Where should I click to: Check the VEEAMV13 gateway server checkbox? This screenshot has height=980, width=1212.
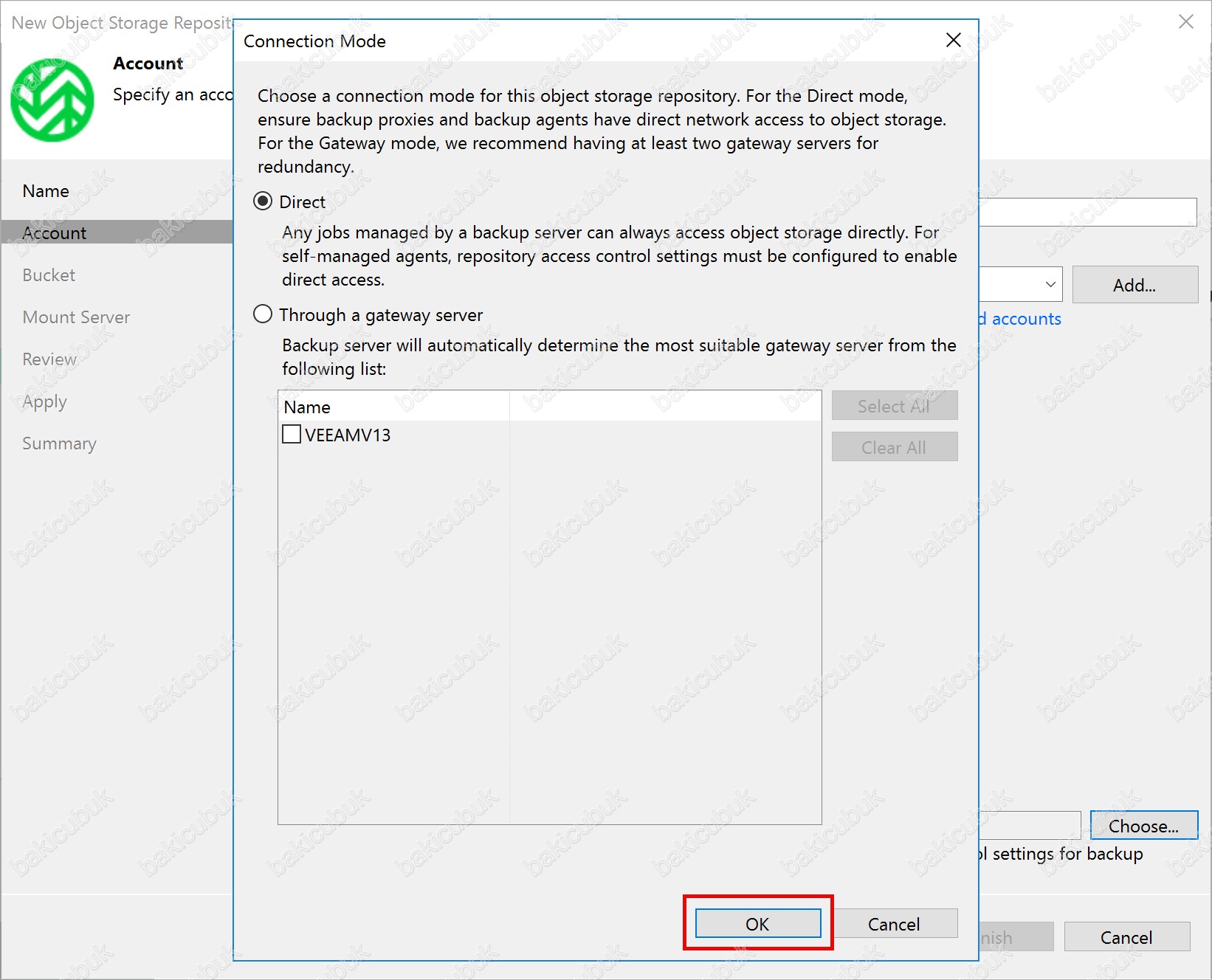click(x=292, y=434)
